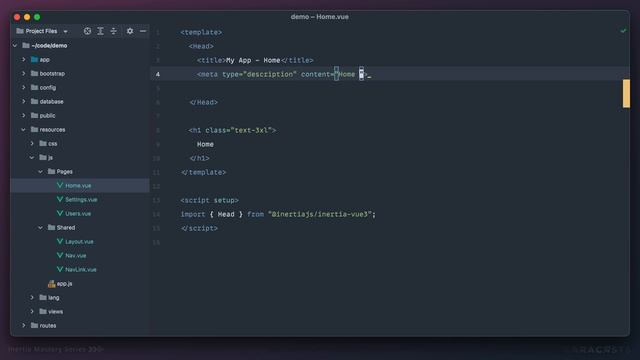Click the Vue icon beside Users.vue
The image size is (640, 360).
[60, 213]
